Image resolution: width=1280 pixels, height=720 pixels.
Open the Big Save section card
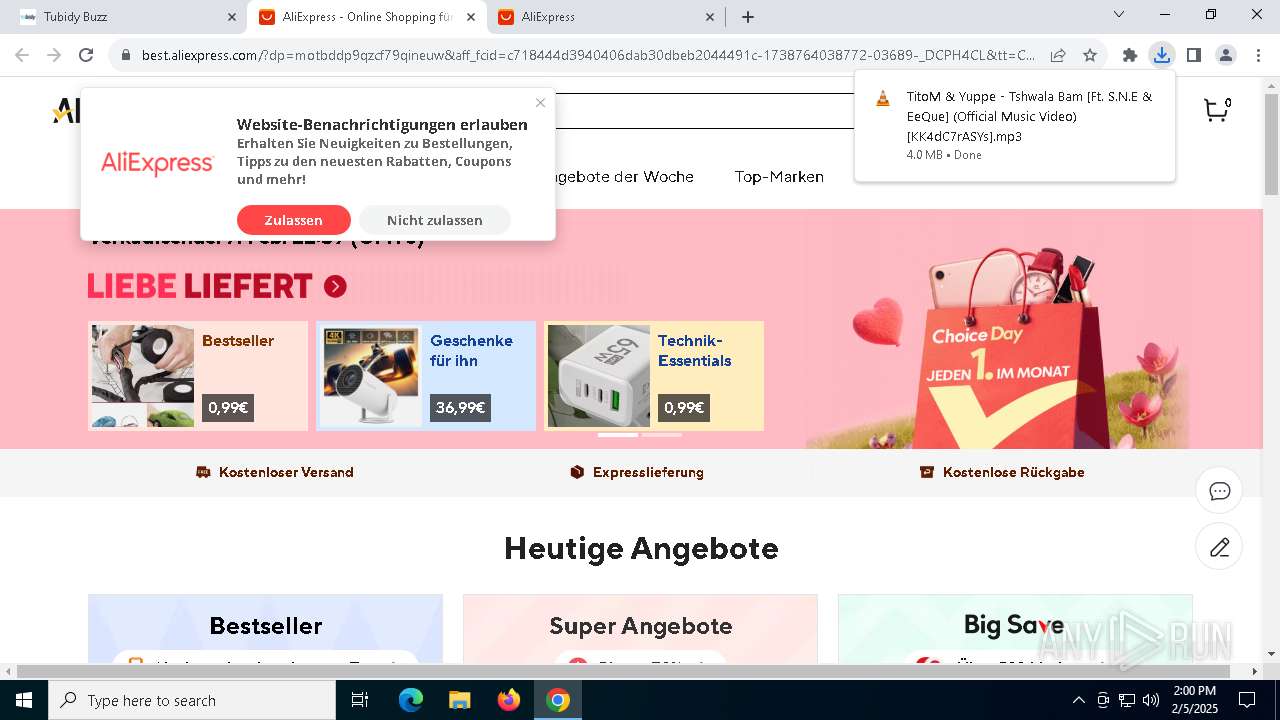click(x=1015, y=629)
